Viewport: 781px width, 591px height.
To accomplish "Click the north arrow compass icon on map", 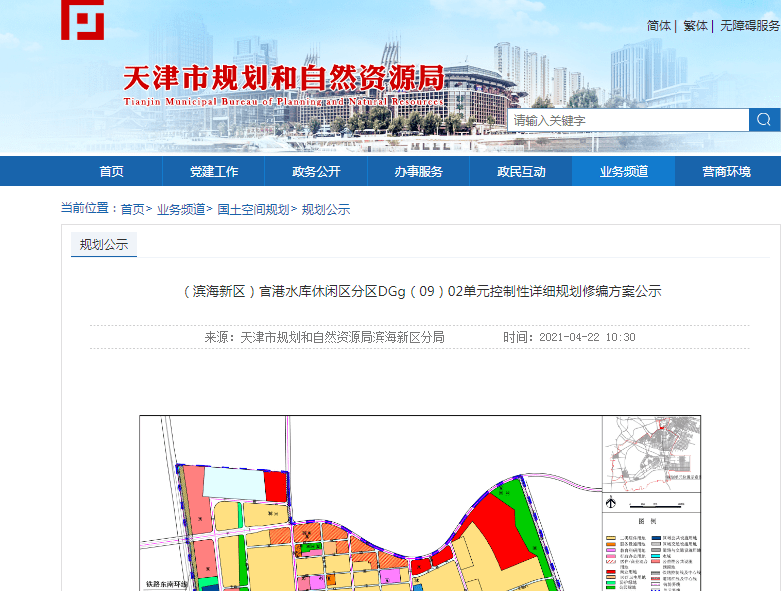I will tap(611, 502).
